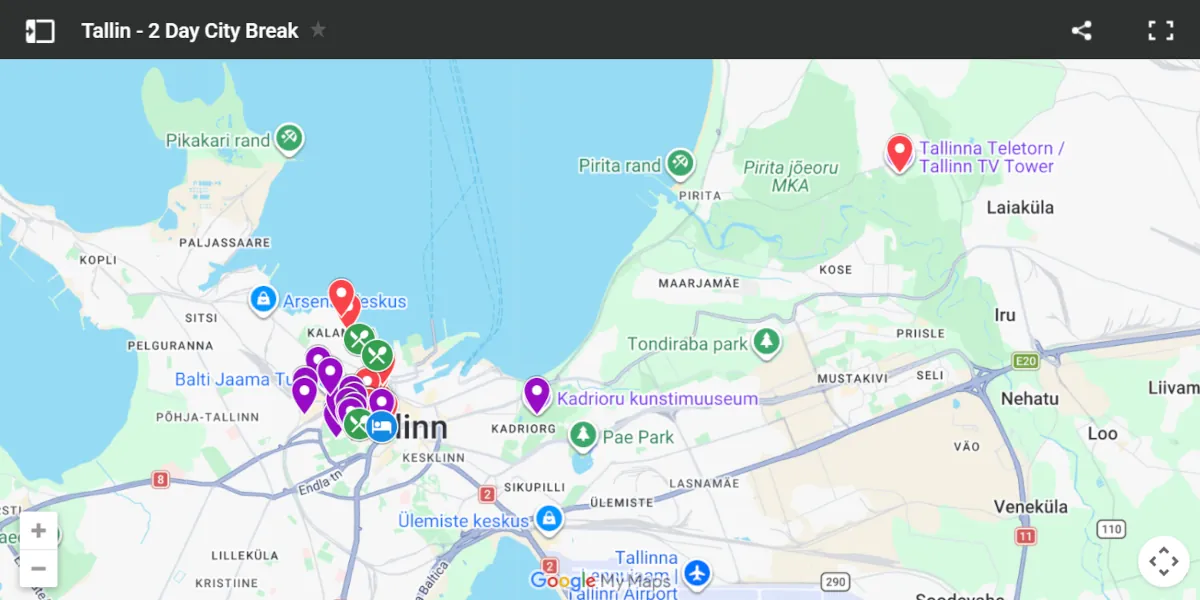
Task: Click the Nehatu place name
Action: [1030, 399]
